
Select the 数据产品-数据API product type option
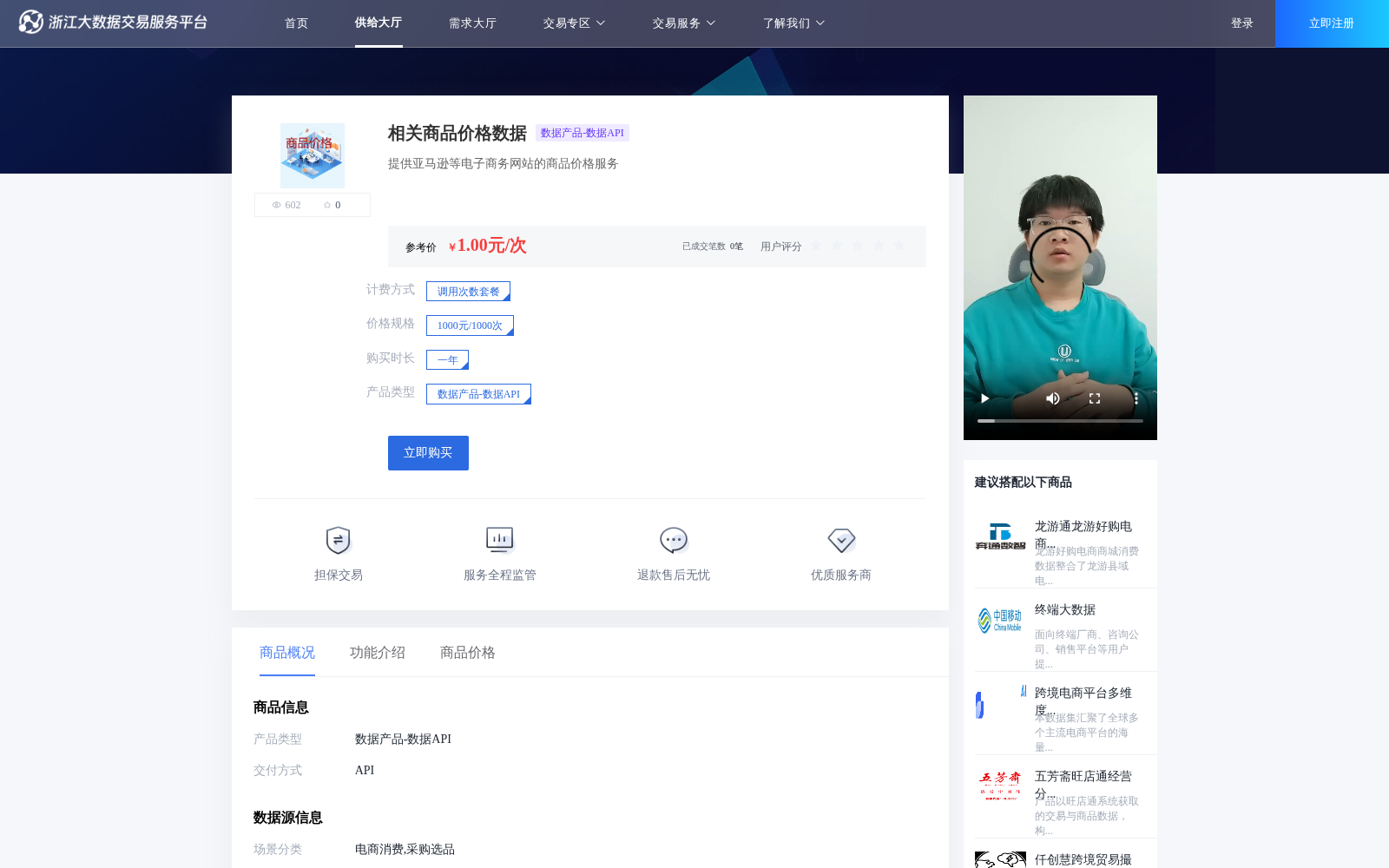478,394
